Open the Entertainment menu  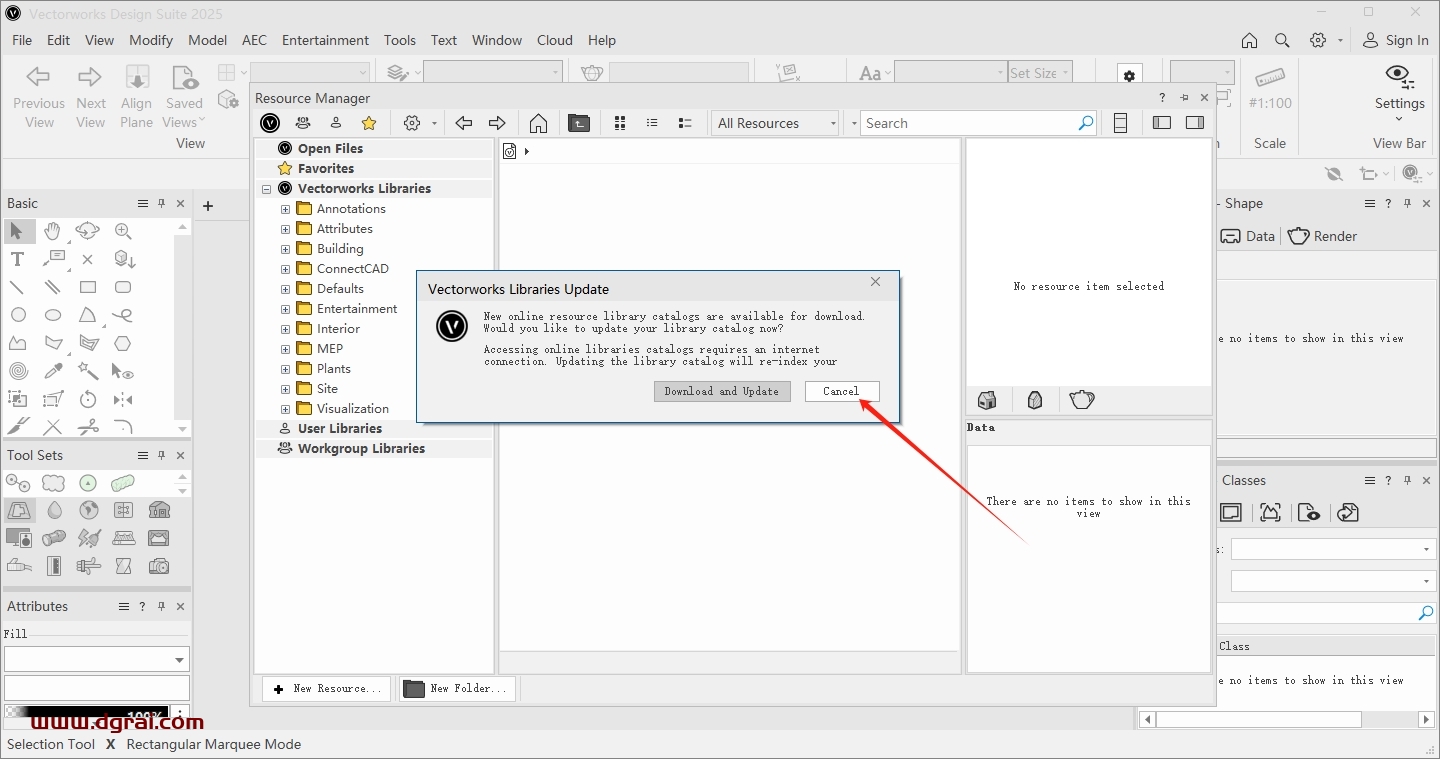point(325,40)
